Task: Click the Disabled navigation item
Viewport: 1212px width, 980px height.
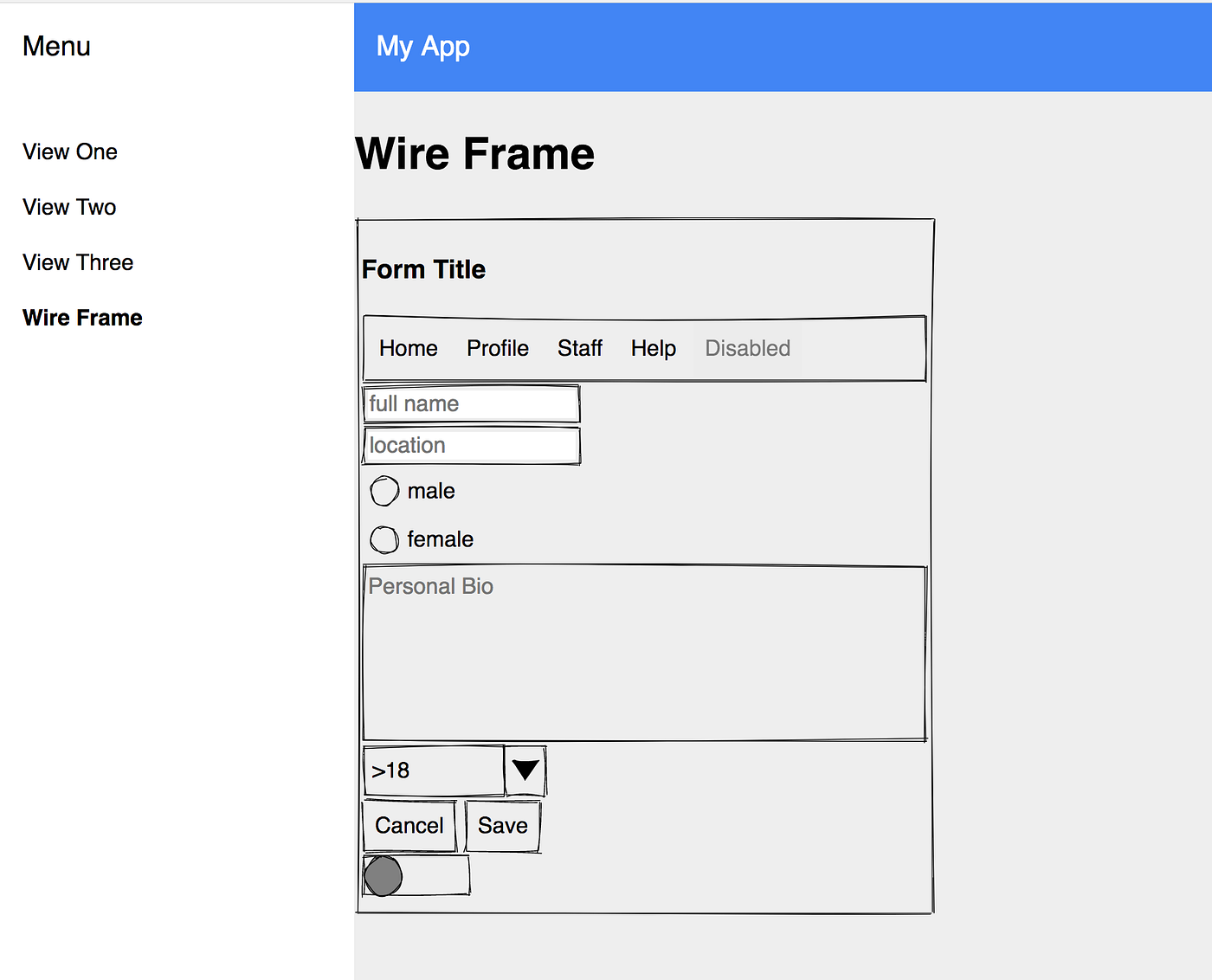Action: [747, 348]
